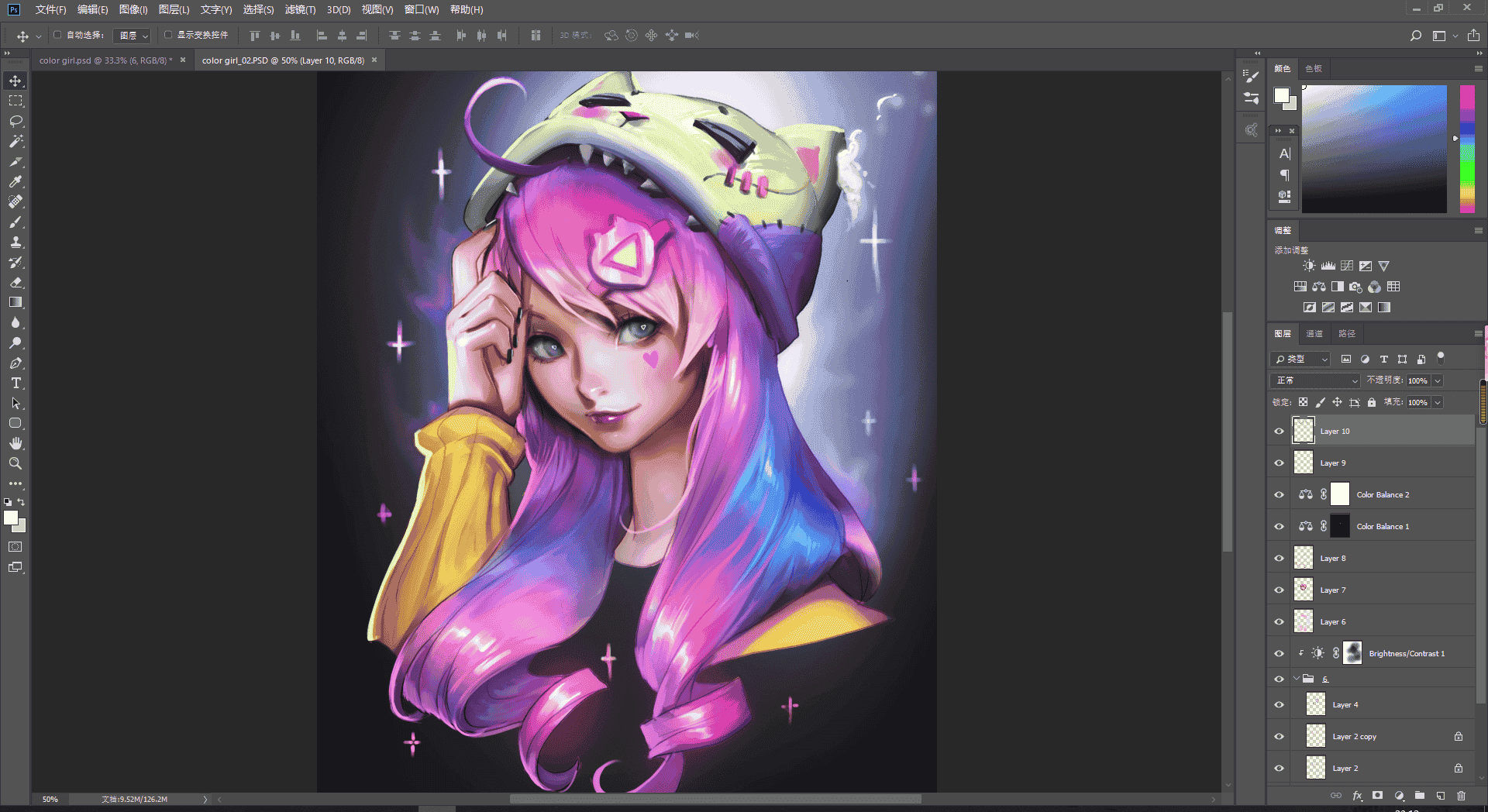The width and height of the screenshot is (1488, 812).
Task: Delete layer using trash icon
Action: click(x=1461, y=796)
